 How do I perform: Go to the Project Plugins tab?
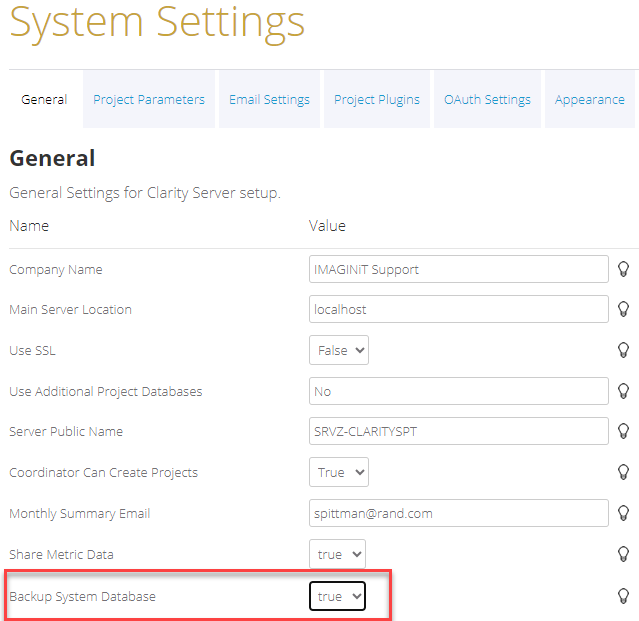[377, 99]
